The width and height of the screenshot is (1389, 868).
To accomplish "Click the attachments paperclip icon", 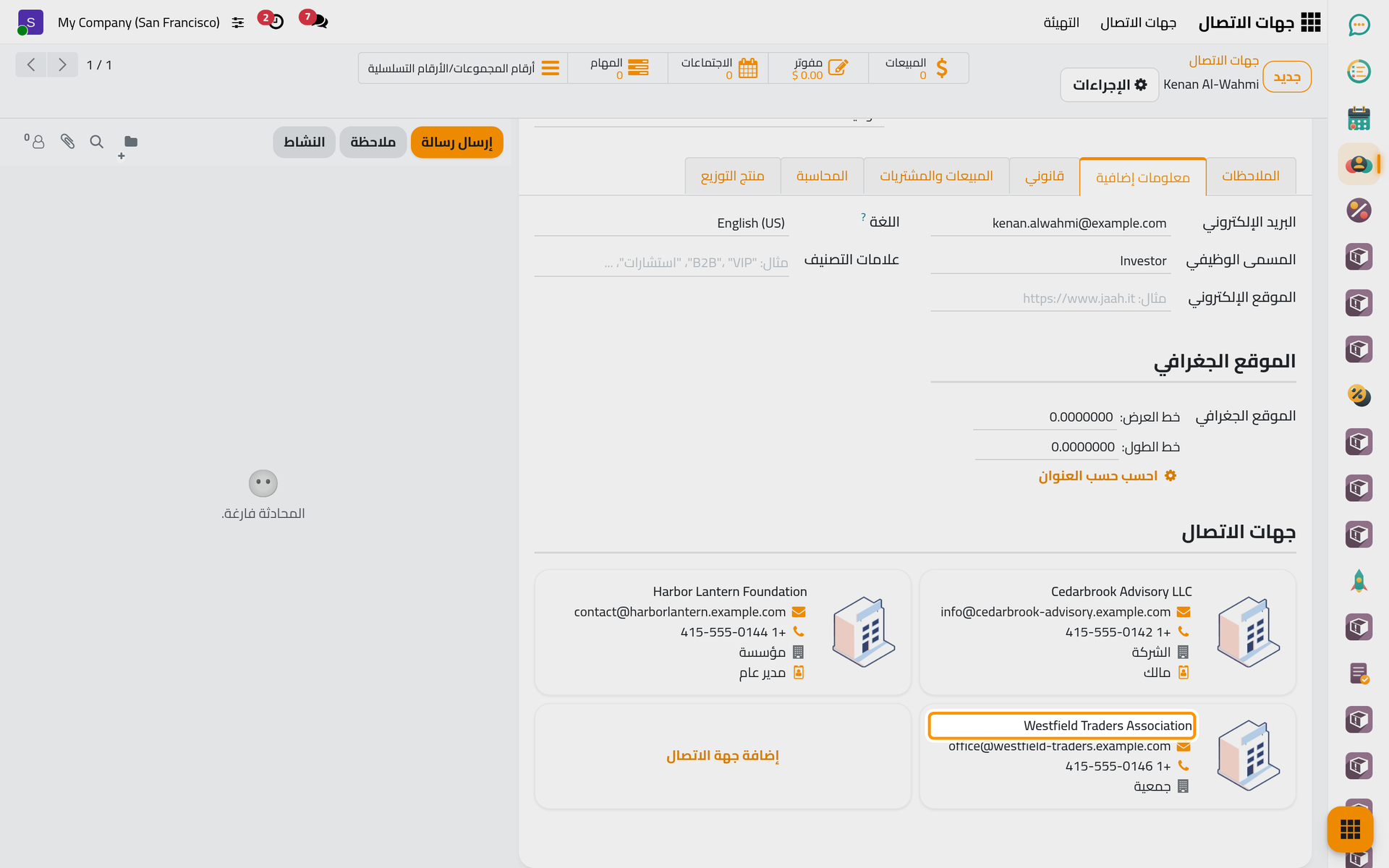I will [x=67, y=142].
